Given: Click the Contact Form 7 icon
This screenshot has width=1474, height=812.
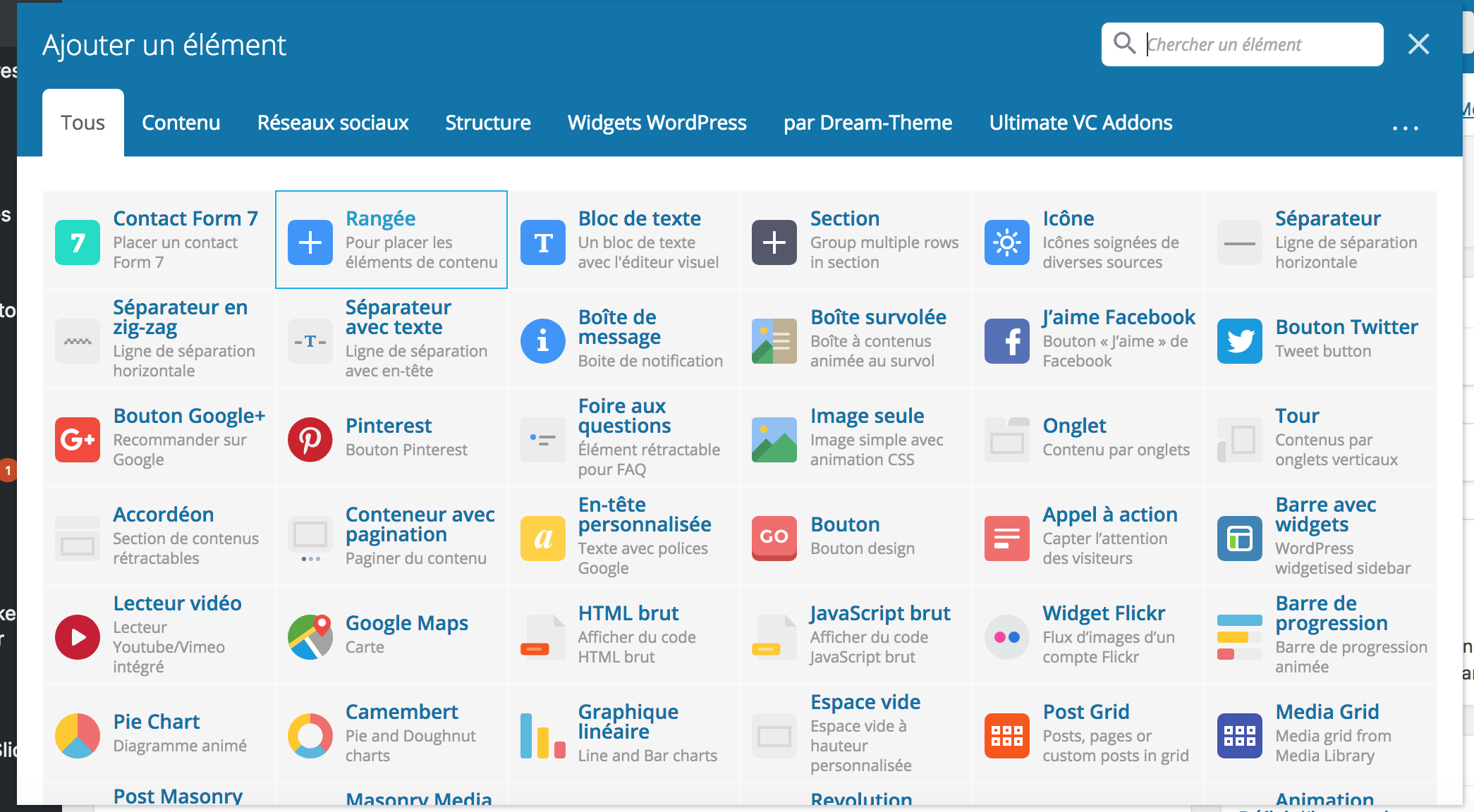Looking at the screenshot, I should pos(78,242).
